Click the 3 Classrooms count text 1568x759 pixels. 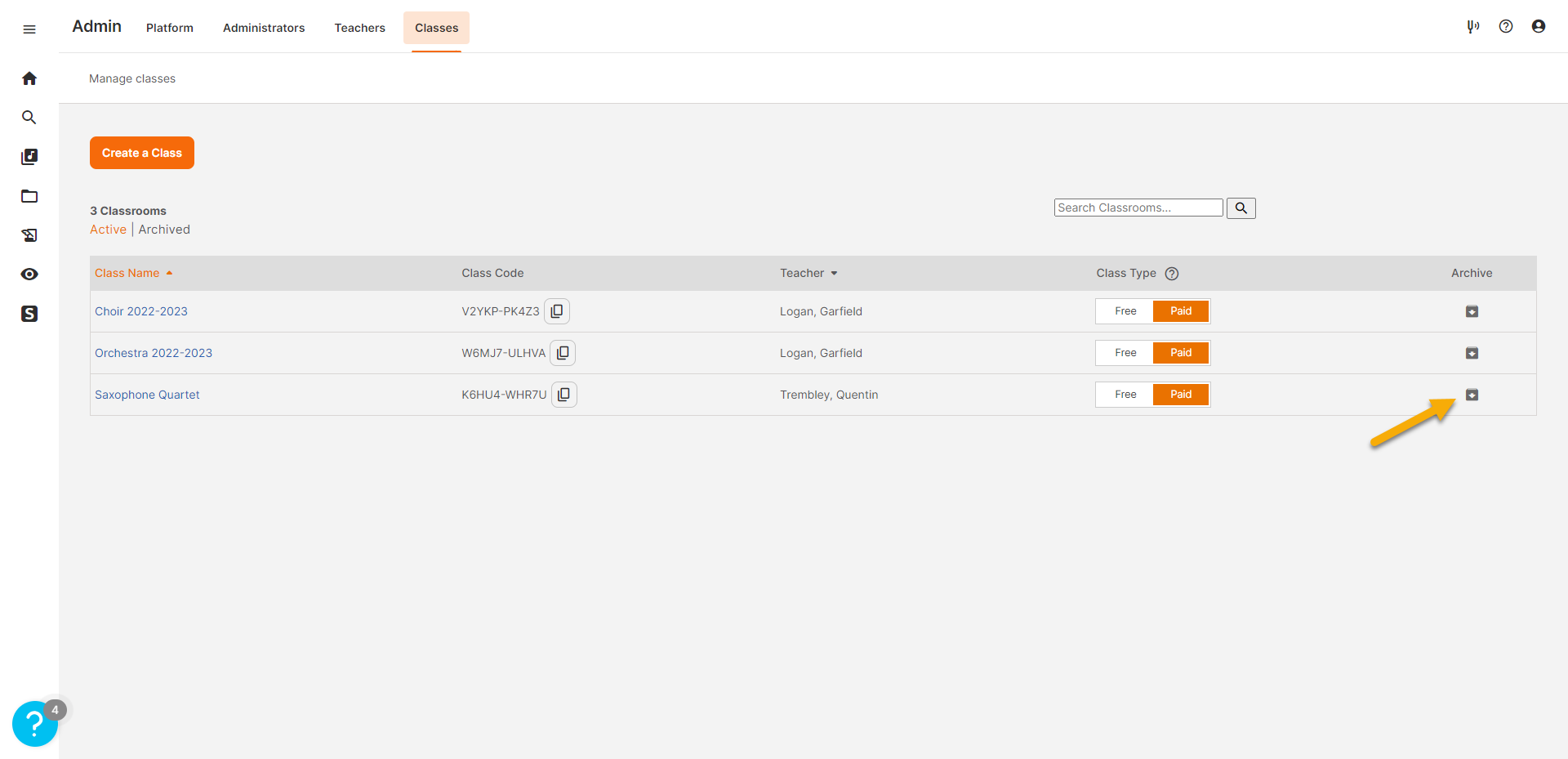[x=128, y=211]
